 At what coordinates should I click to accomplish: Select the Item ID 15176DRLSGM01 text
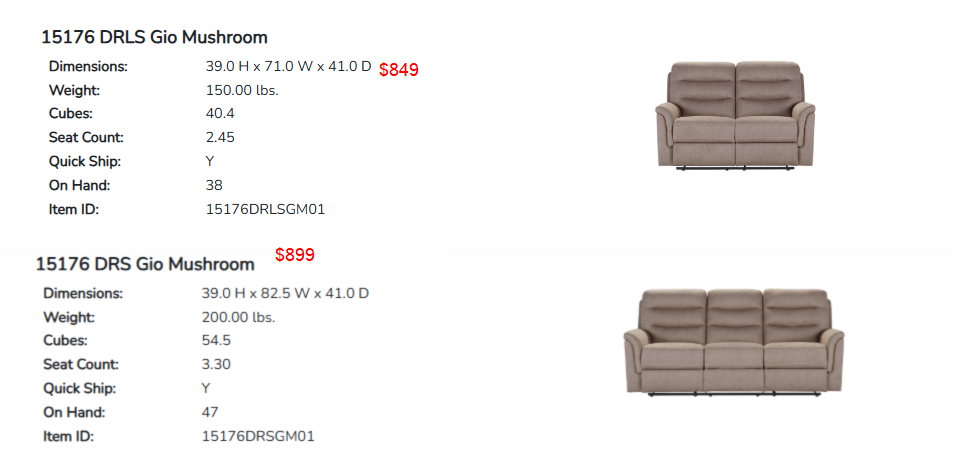[265, 210]
